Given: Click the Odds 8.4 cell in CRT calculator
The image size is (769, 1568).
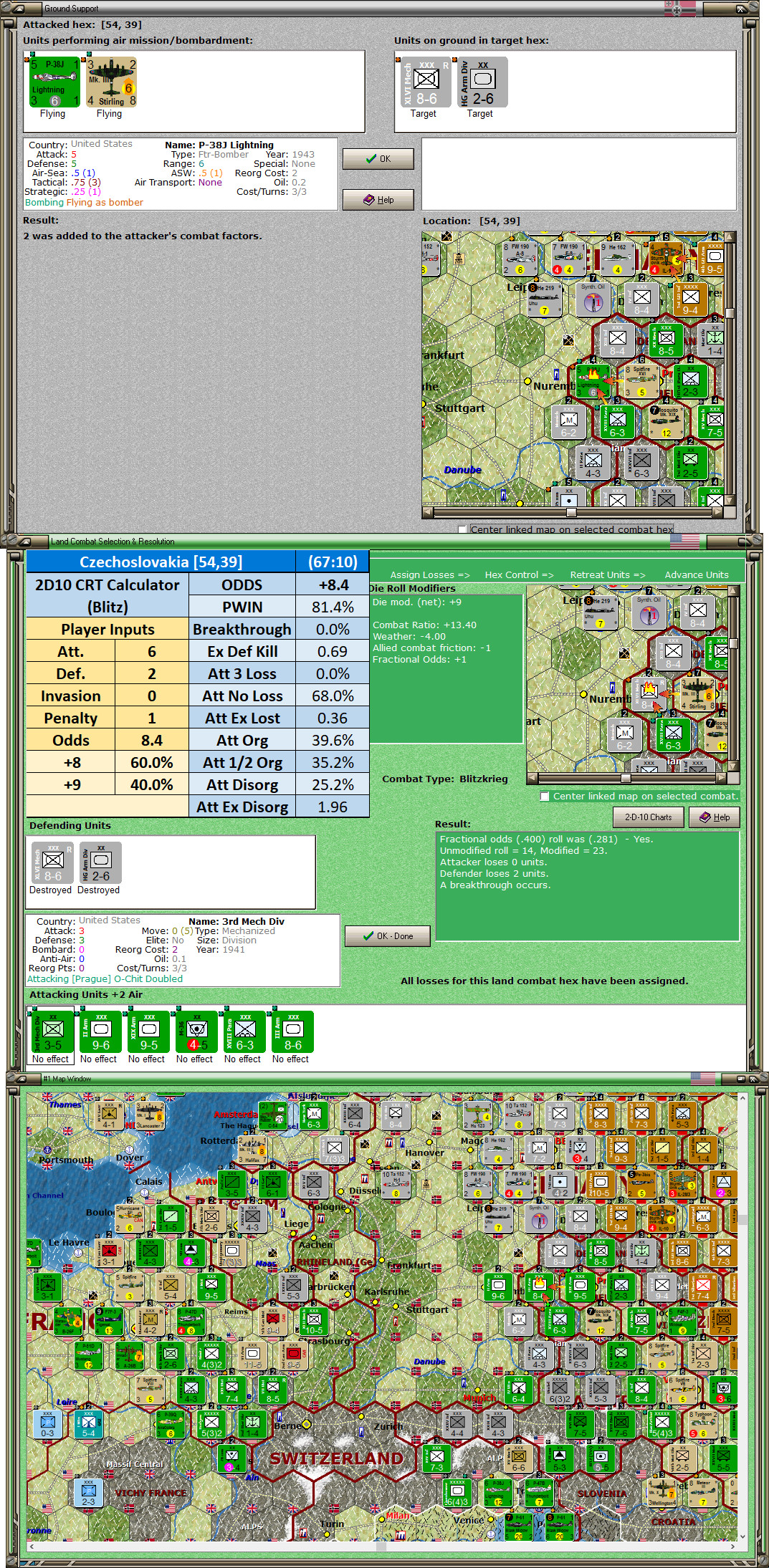Looking at the screenshot, I should click(151, 740).
